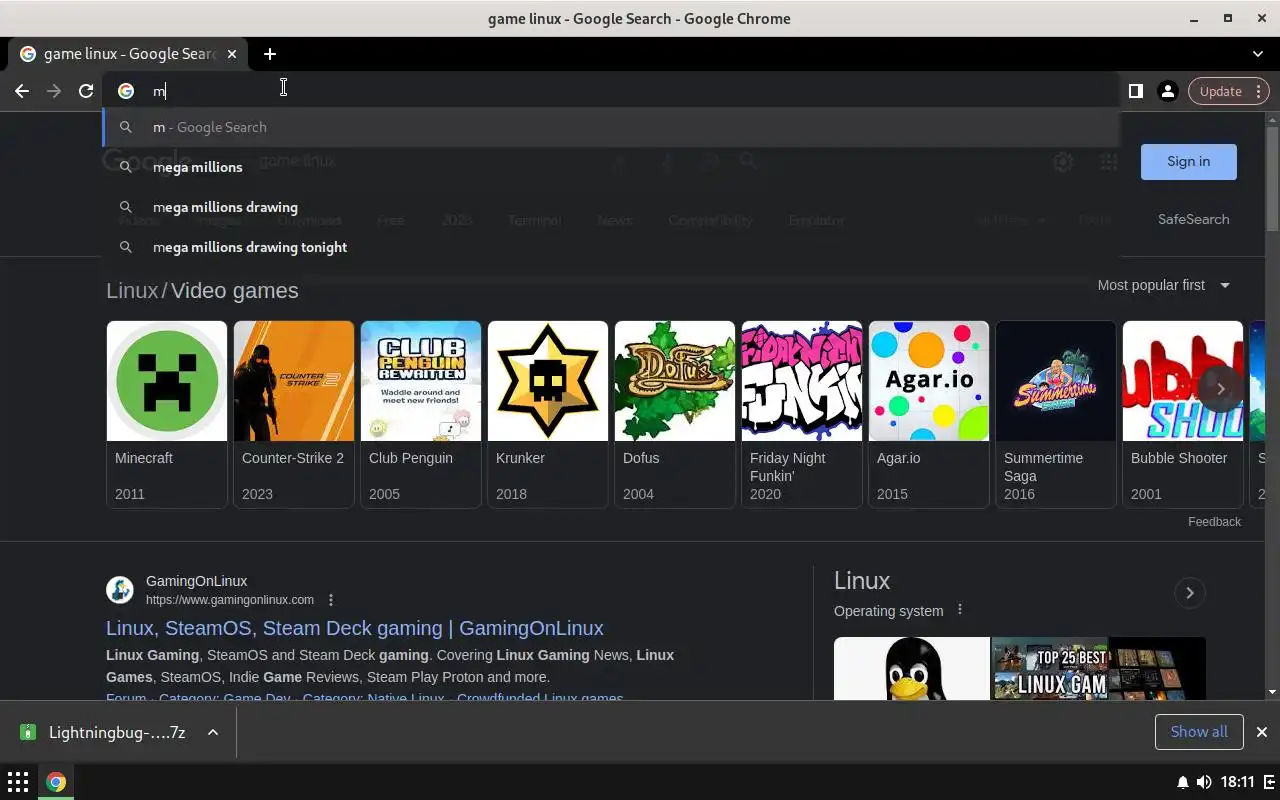Open the Chrome profile avatar
Screen dimensions: 1280x800
tap(1167, 91)
